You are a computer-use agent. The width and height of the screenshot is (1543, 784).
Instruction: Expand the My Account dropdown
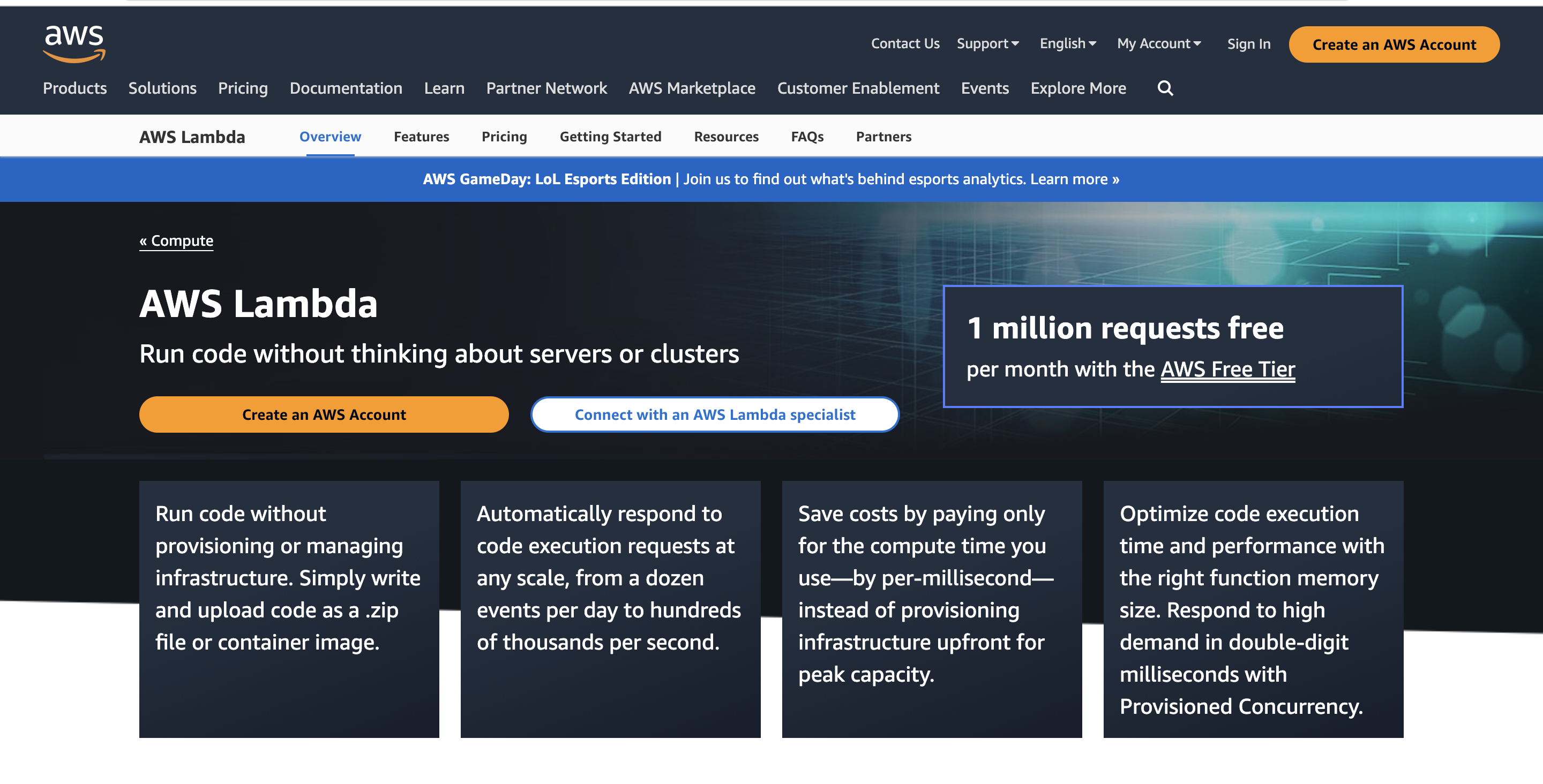pos(1158,43)
